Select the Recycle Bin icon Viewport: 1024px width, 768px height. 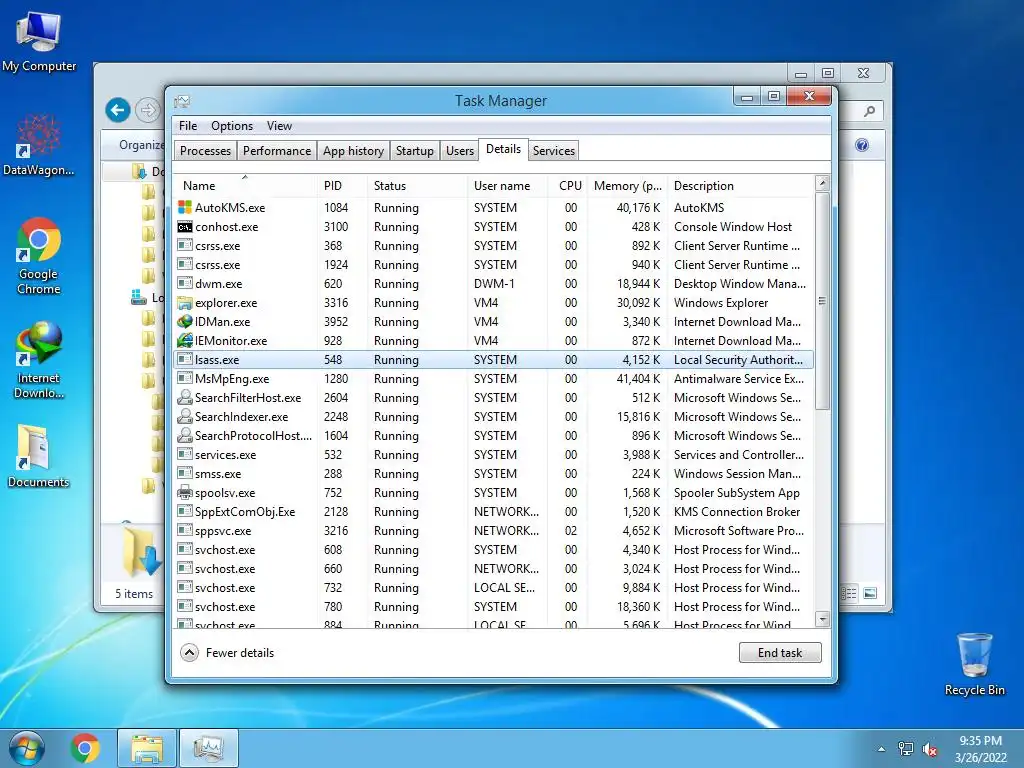pyautogui.click(x=974, y=664)
